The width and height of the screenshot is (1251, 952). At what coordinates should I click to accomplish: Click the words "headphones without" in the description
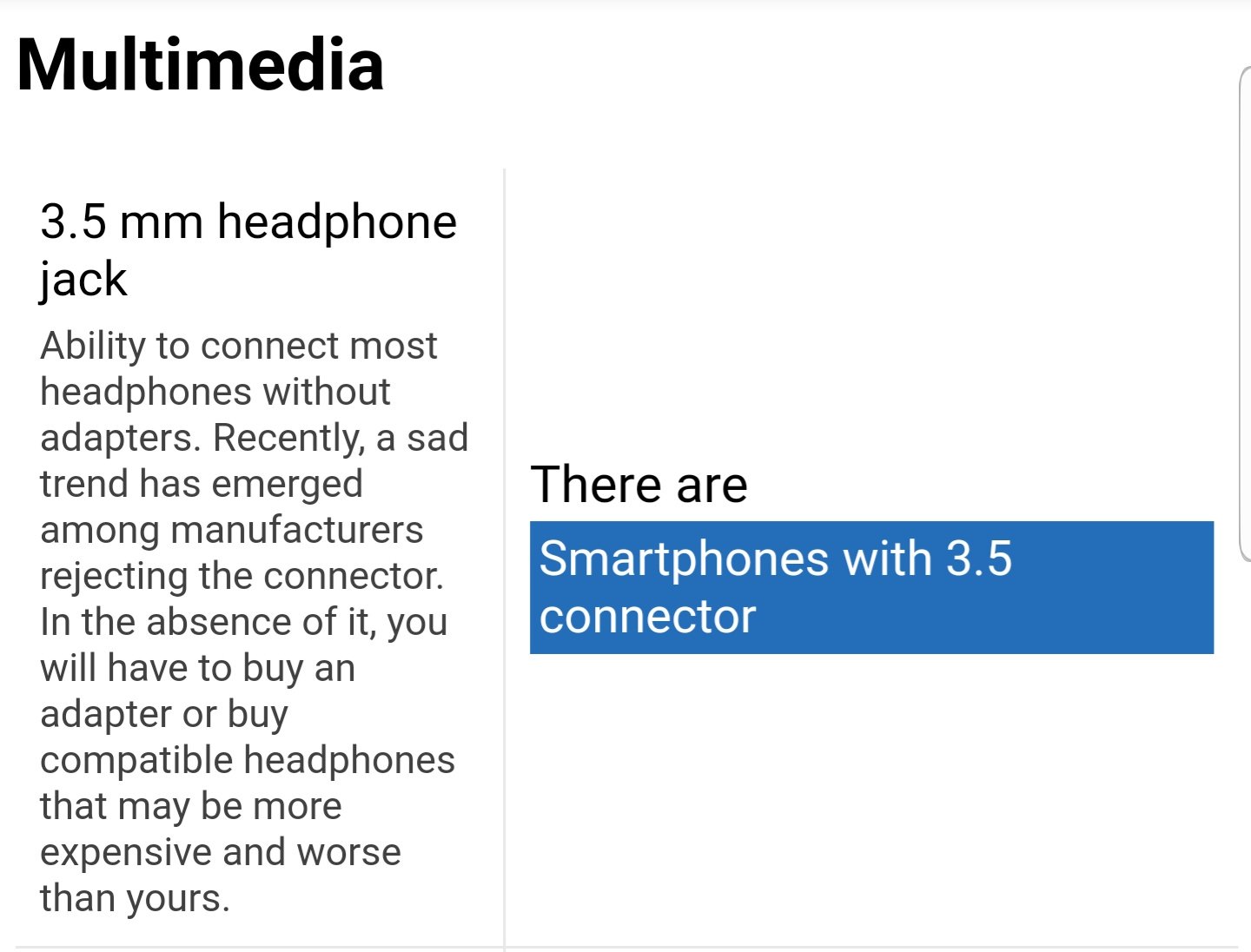click(x=215, y=392)
